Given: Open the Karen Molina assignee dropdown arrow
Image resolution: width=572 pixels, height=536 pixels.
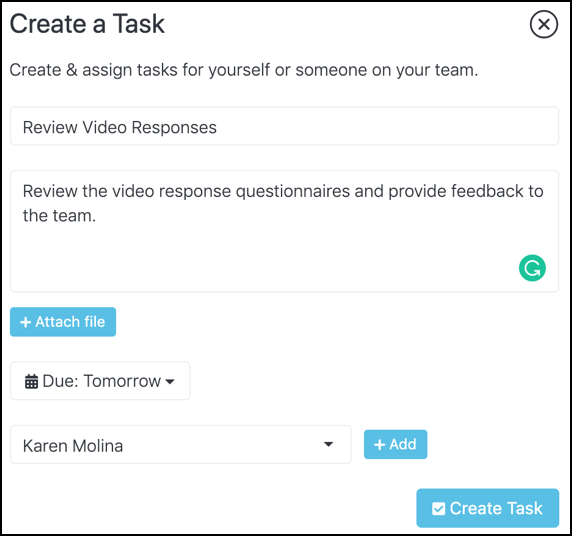Looking at the screenshot, I should 328,444.
